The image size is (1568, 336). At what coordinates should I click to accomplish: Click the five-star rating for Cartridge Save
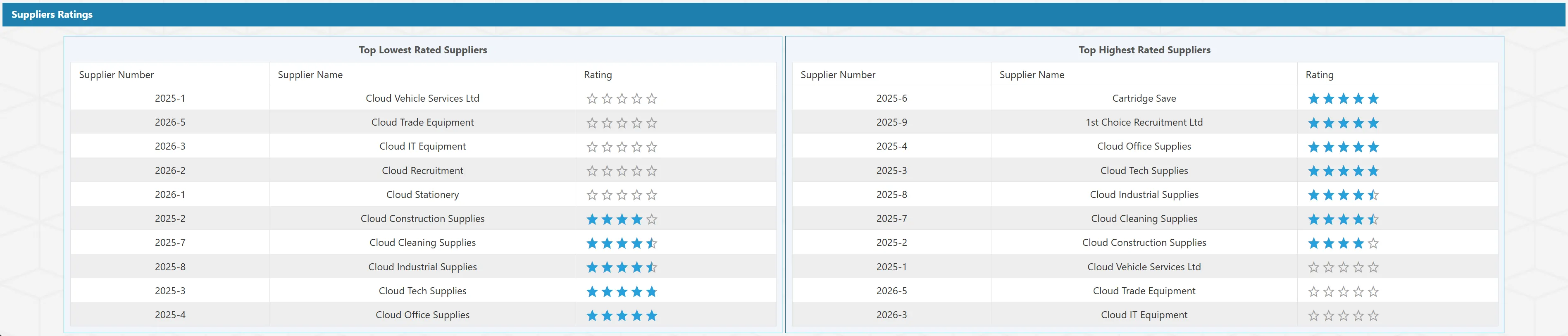point(1344,99)
